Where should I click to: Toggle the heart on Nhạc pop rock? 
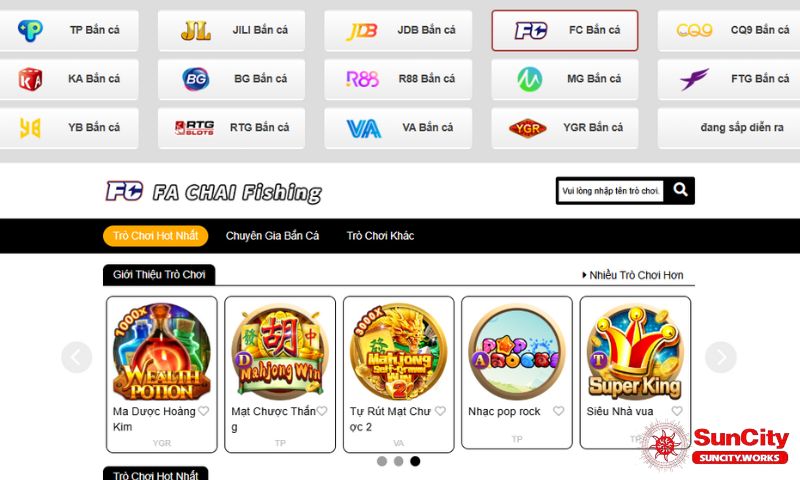coord(559,411)
